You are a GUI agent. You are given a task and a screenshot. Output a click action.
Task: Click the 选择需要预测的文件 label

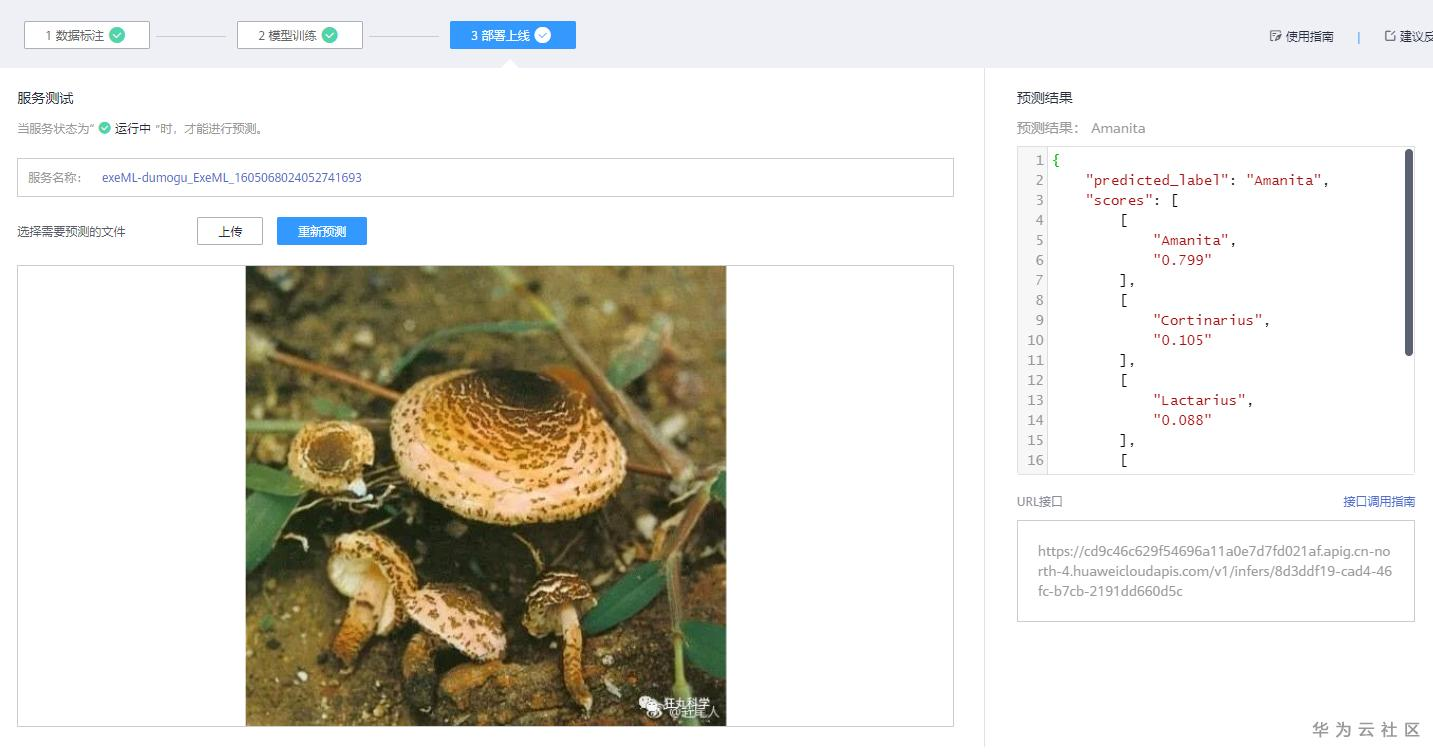[72, 231]
